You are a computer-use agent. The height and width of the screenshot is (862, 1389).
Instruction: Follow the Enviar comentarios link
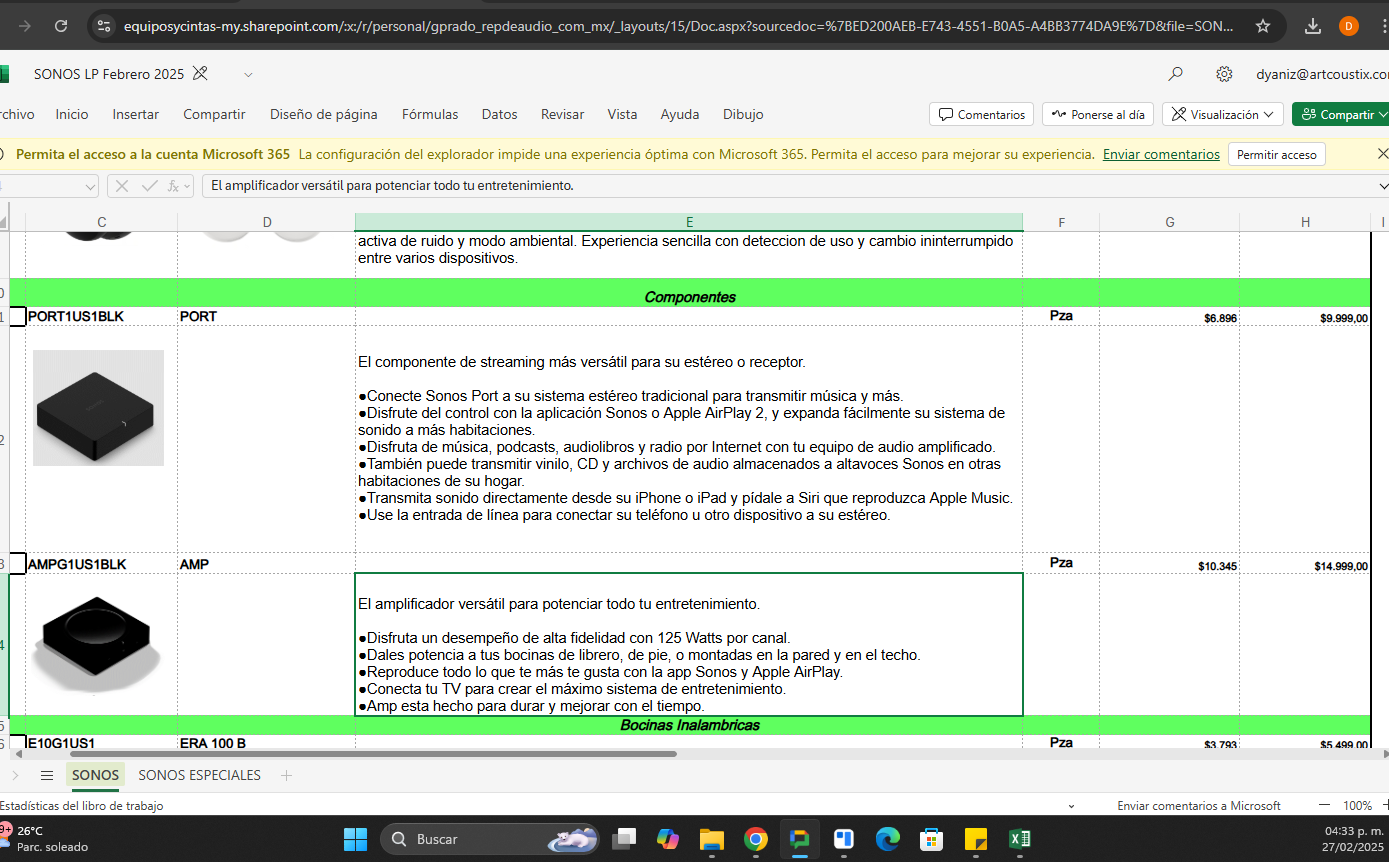1161,154
